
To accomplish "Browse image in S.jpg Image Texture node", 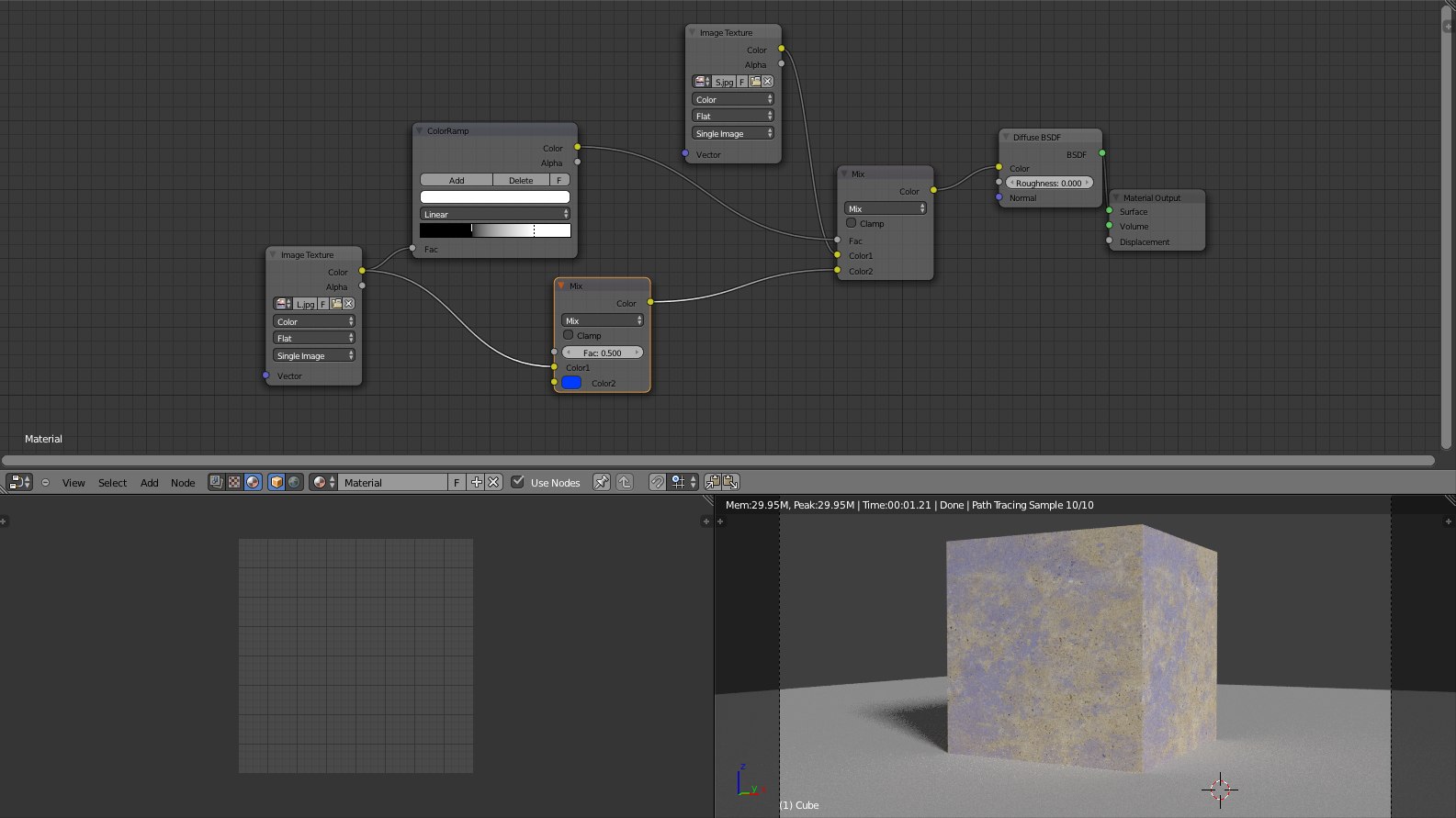I will coord(702,82).
